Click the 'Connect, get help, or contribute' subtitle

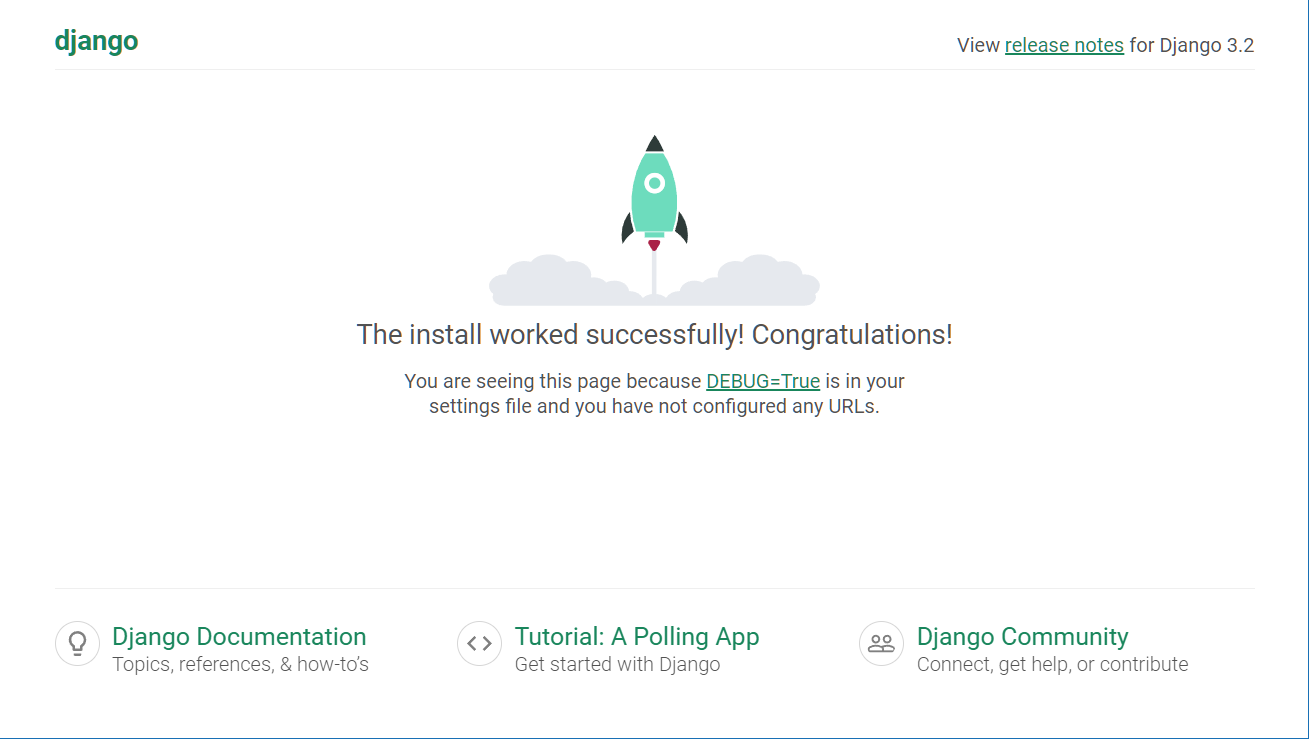[1052, 664]
